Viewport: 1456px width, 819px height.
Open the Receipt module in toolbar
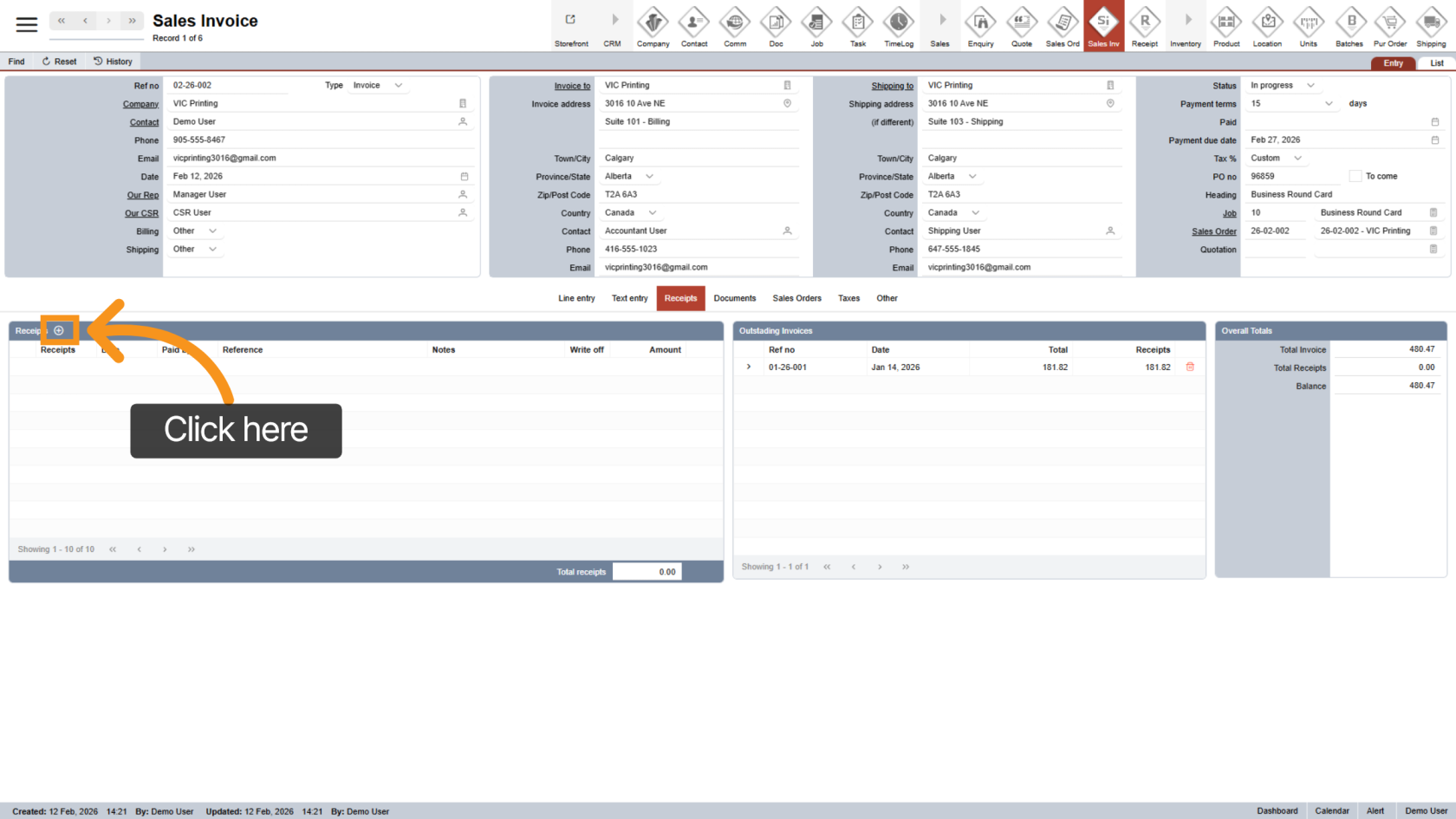click(1144, 26)
